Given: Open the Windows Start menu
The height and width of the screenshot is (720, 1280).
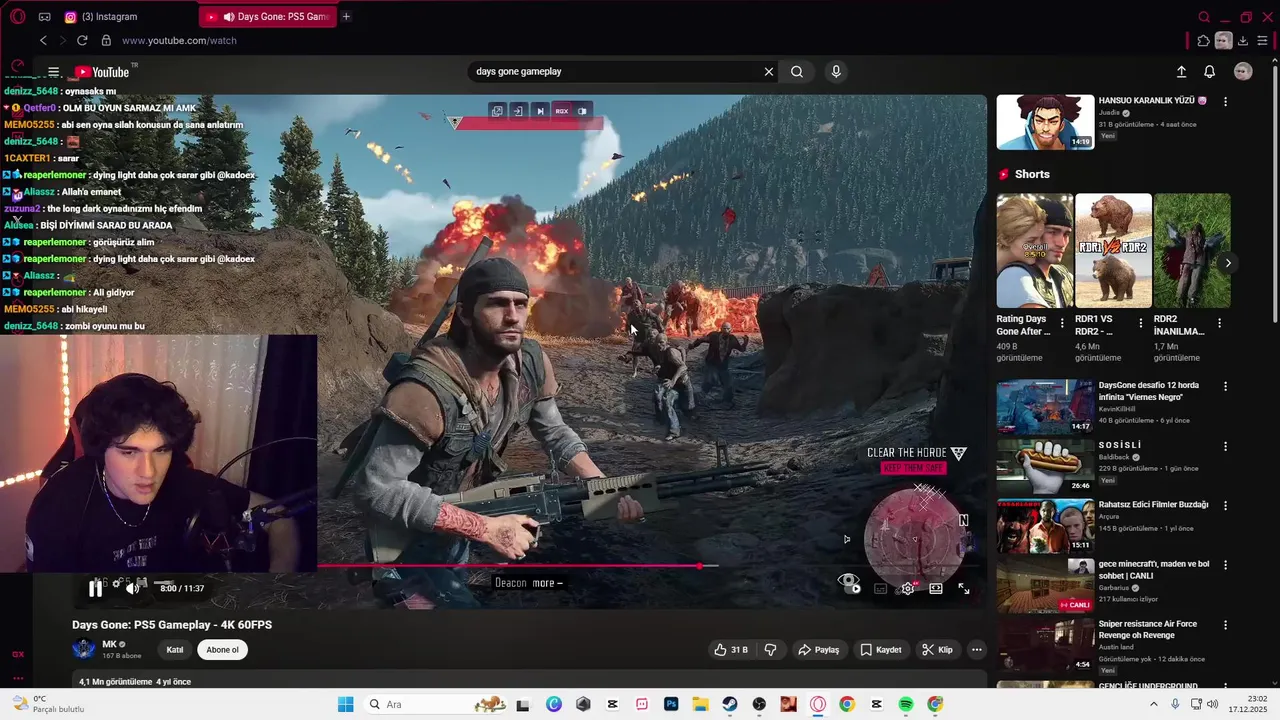Looking at the screenshot, I should (x=346, y=705).
